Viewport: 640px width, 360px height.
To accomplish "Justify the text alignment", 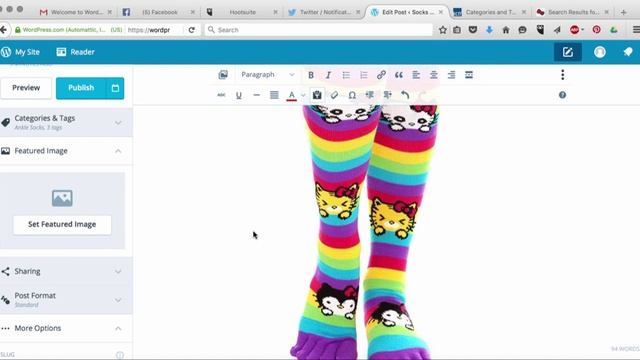I will 274,95.
